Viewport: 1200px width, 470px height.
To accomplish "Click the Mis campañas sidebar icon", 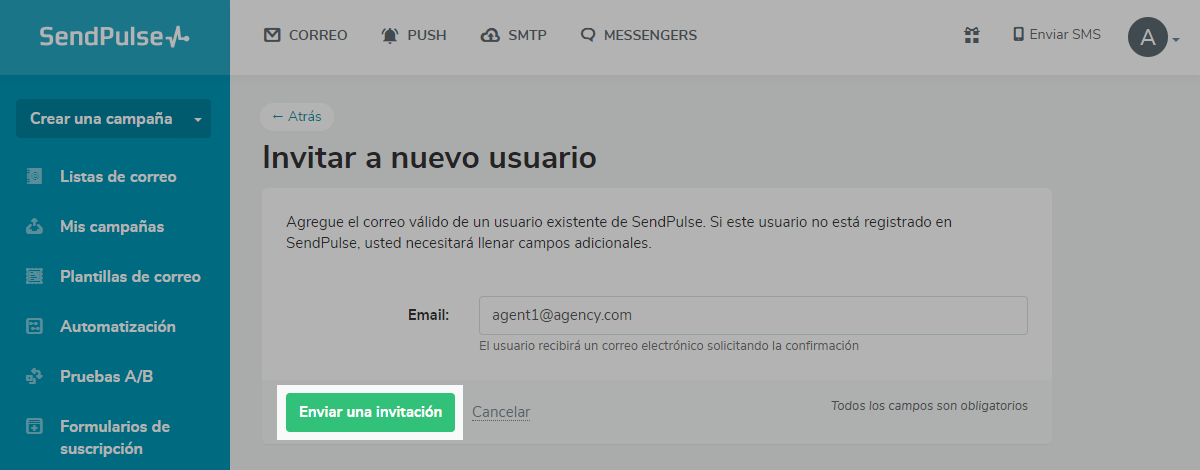I will (34, 226).
